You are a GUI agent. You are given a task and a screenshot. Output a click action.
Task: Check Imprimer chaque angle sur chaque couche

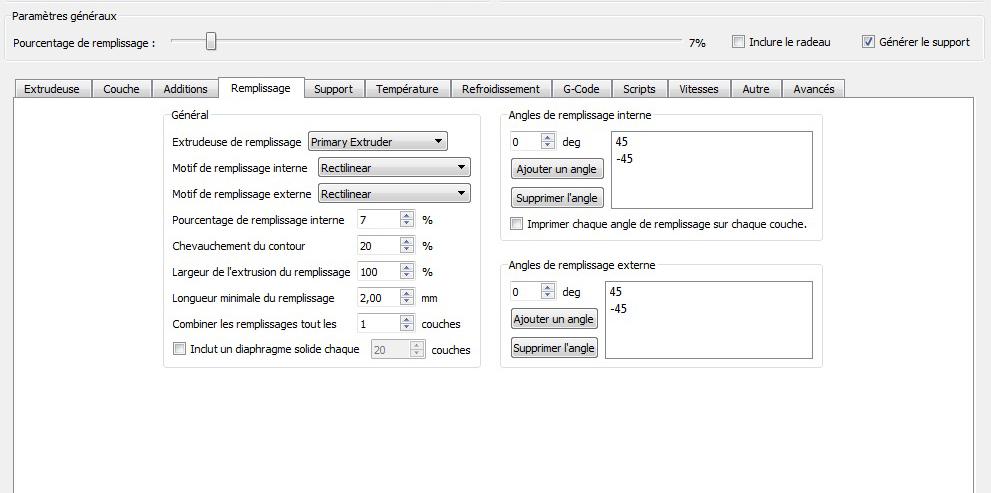click(517, 224)
